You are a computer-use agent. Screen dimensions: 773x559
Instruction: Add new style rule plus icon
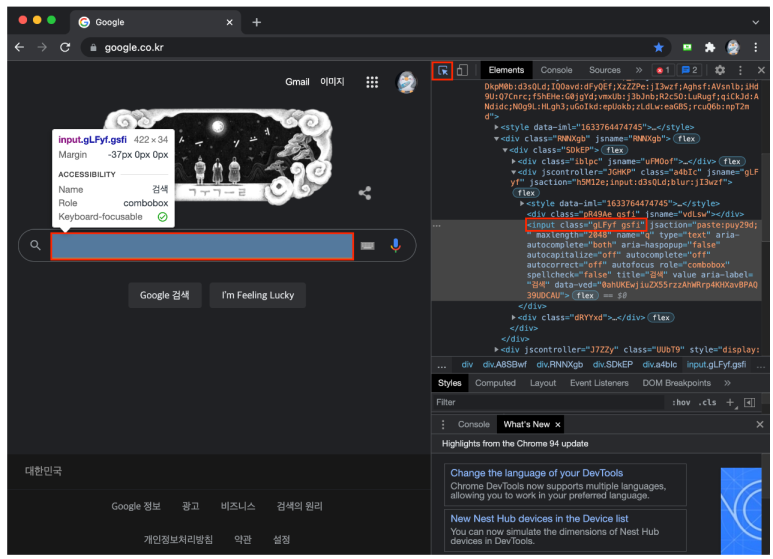click(x=731, y=402)
